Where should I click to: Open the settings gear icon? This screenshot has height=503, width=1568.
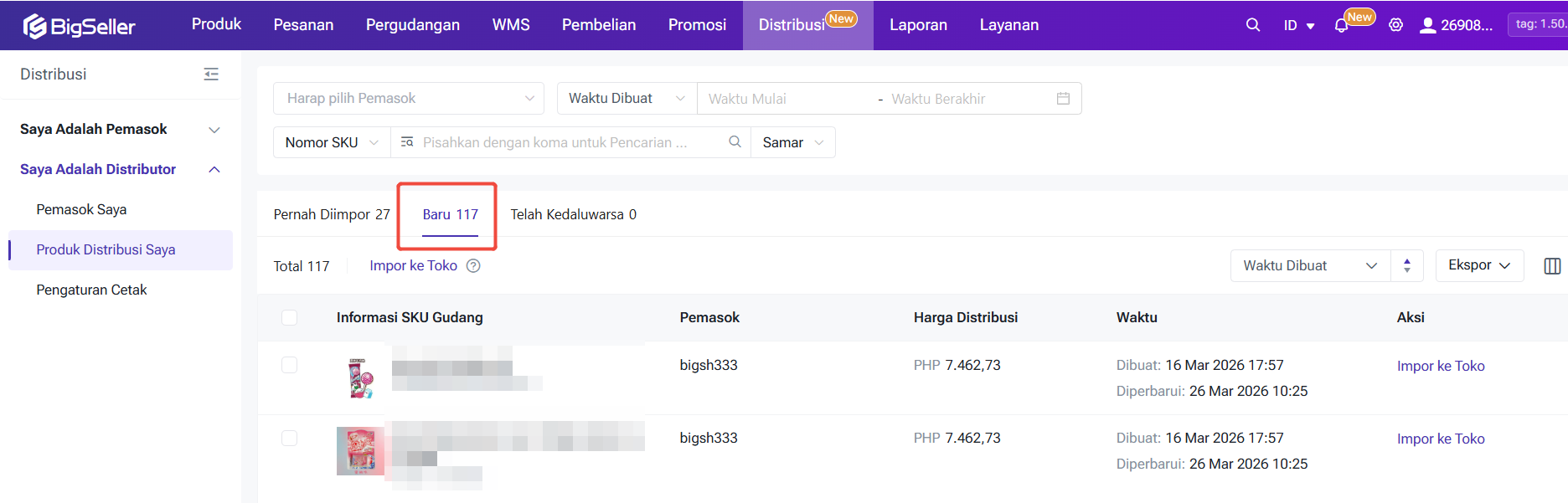[x=1395, y=25]
